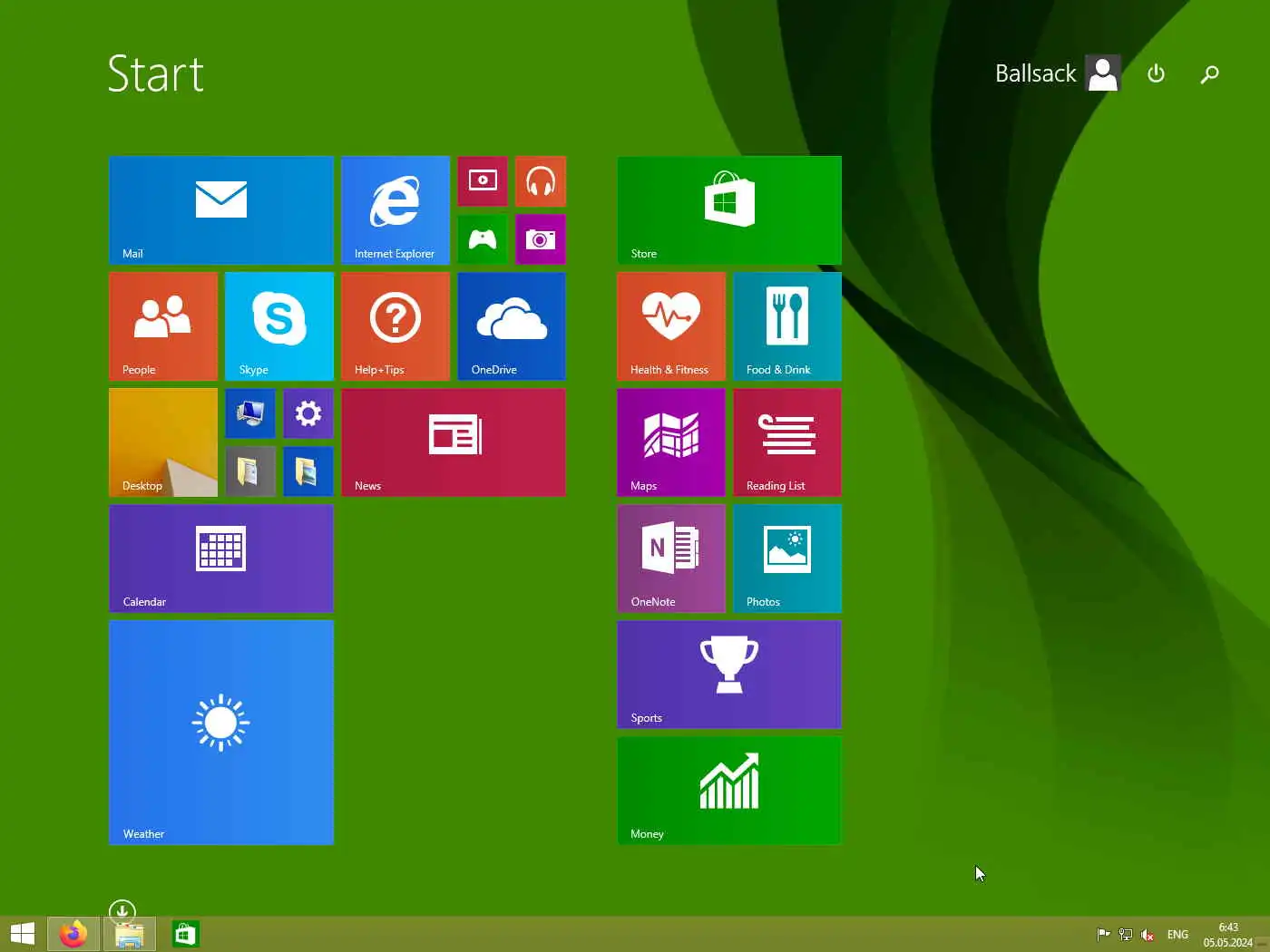Switch input language via ENG indicator
1270x952 pixels.
(x=1177, y=934)
